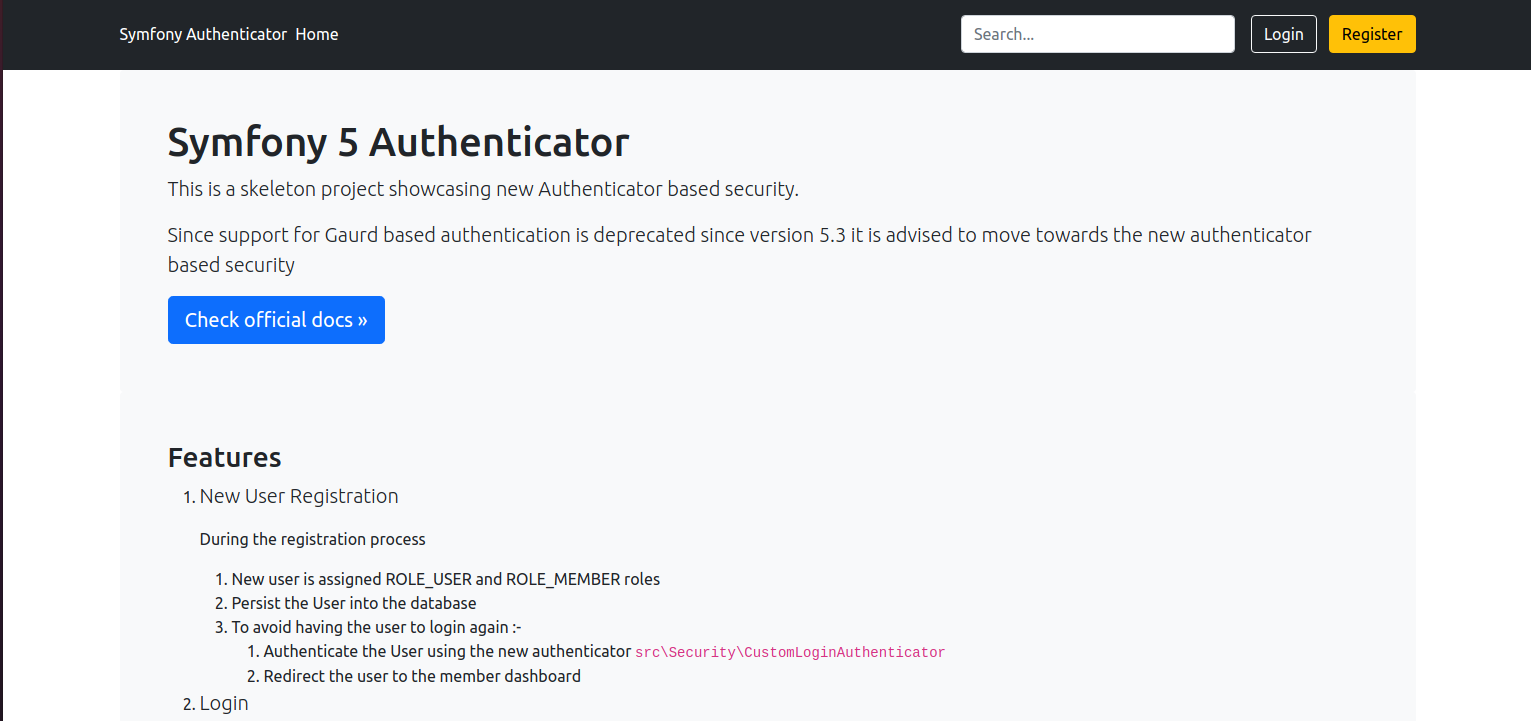Select the New User Registration list item
1531x721 pixels.
(298, 495)
